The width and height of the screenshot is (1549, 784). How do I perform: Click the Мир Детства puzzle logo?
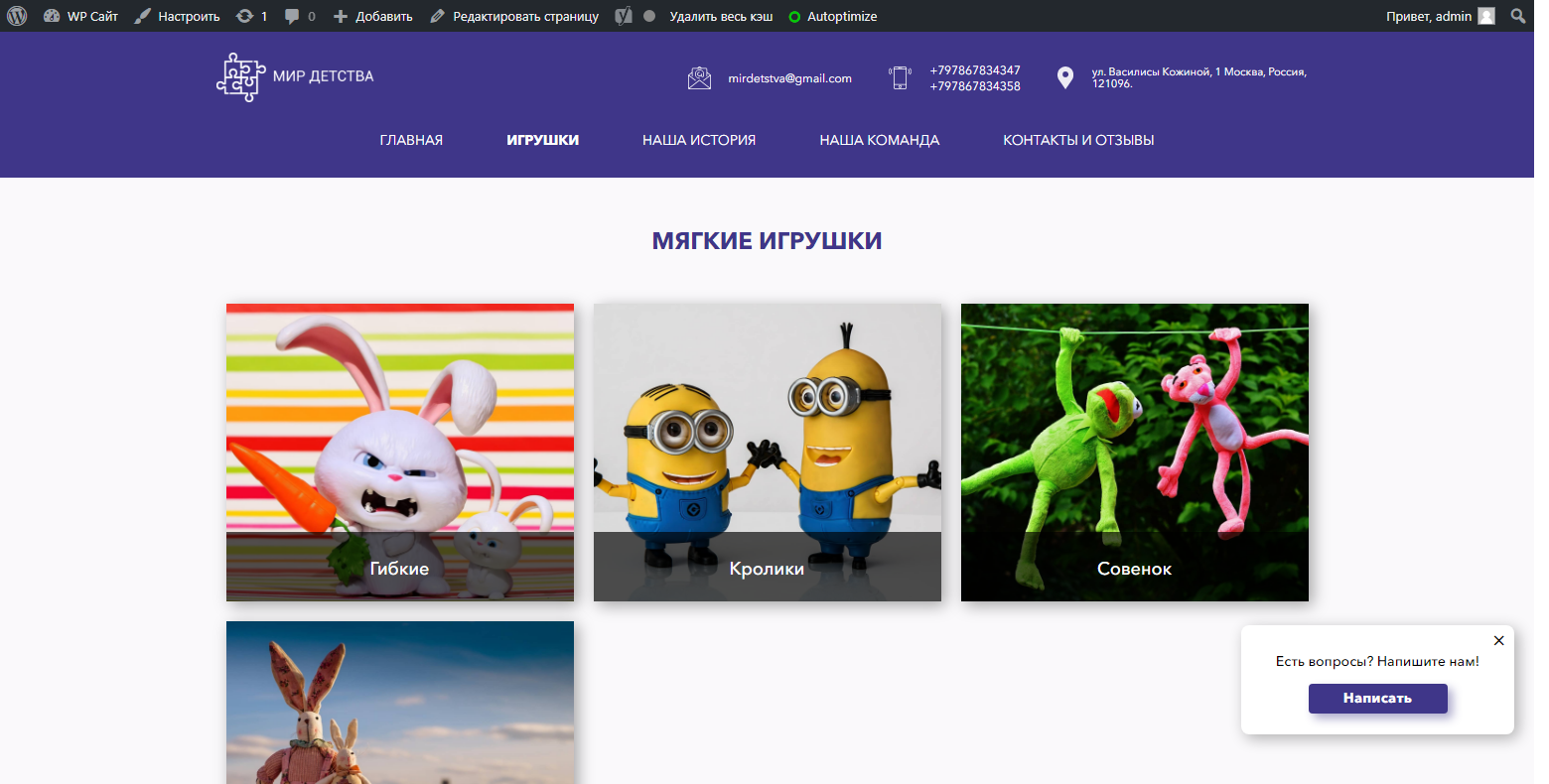click(x=240, y=77)
